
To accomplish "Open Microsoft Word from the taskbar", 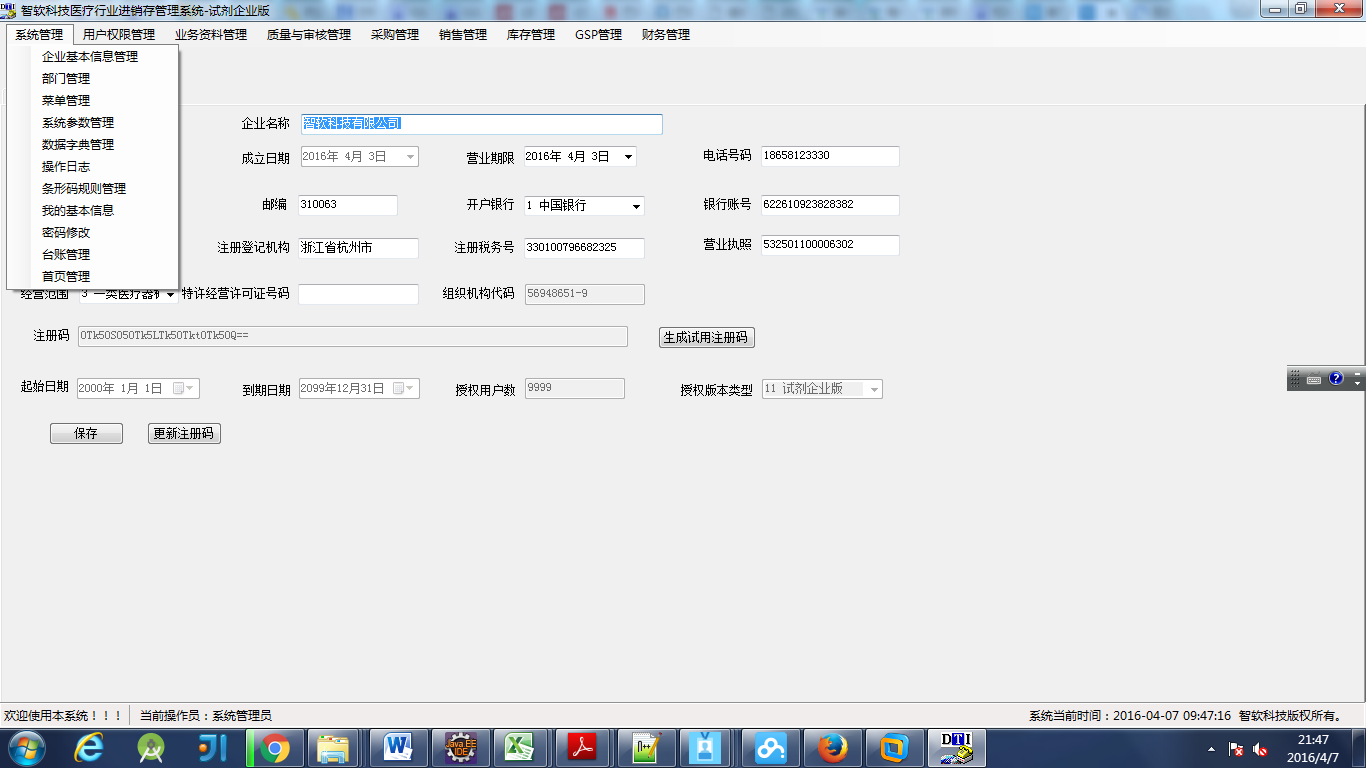I will click(x=396, y=747).
